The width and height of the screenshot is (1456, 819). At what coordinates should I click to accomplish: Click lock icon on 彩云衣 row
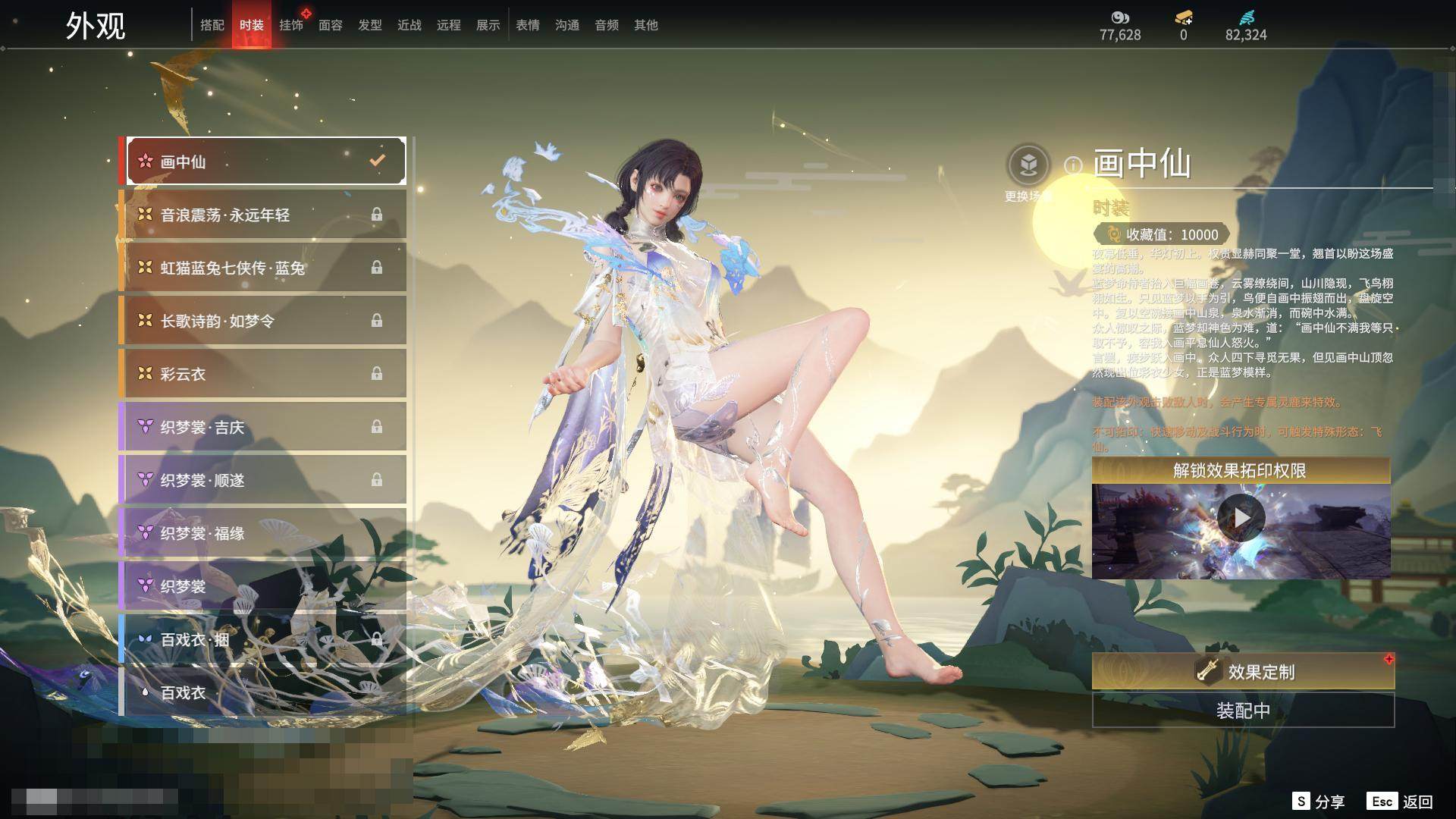coord(376,374)
